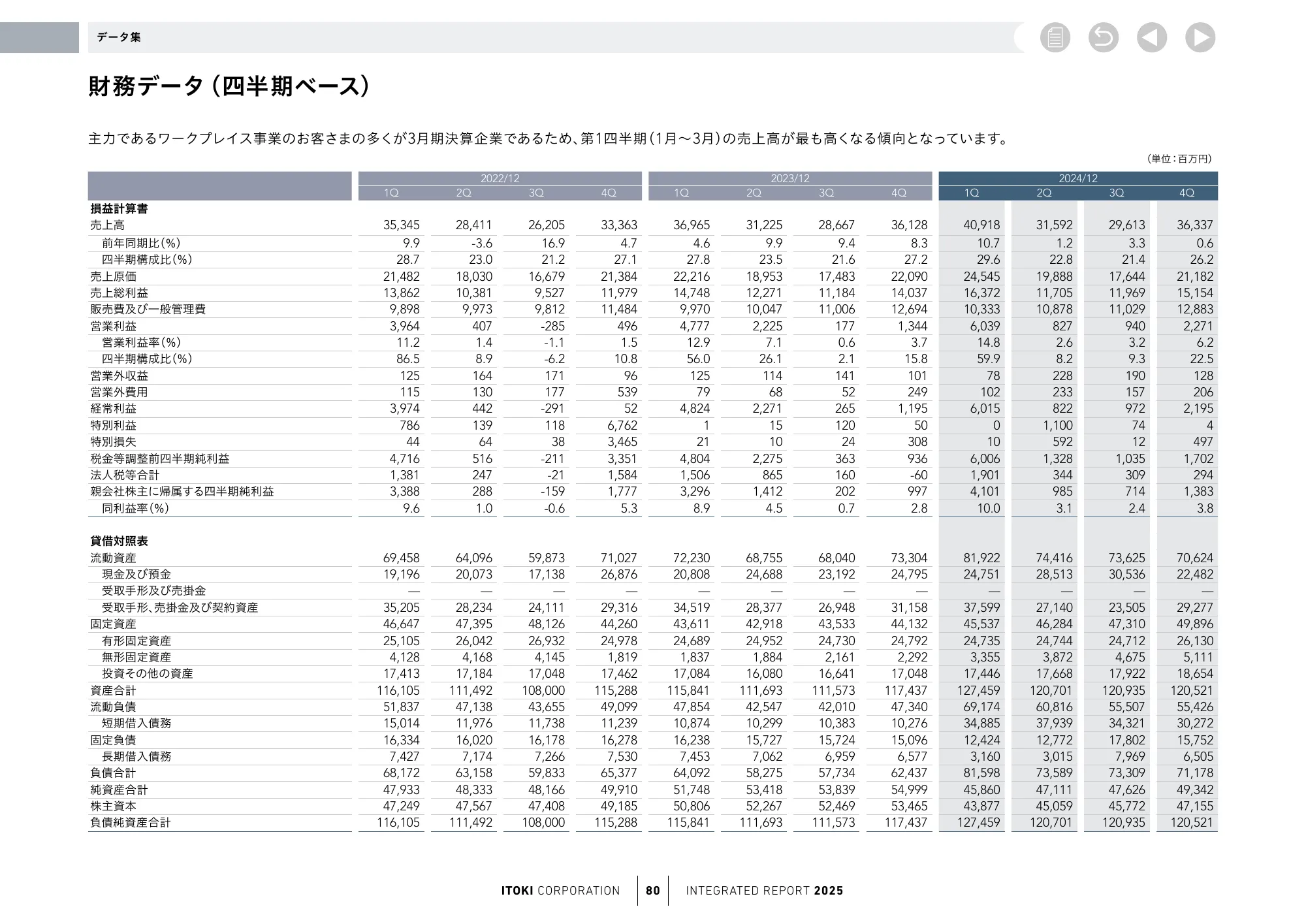Click the INTEGRATED REPORT 2025 footer link
Screen dimensions: 1306x924
click(765, 890)
